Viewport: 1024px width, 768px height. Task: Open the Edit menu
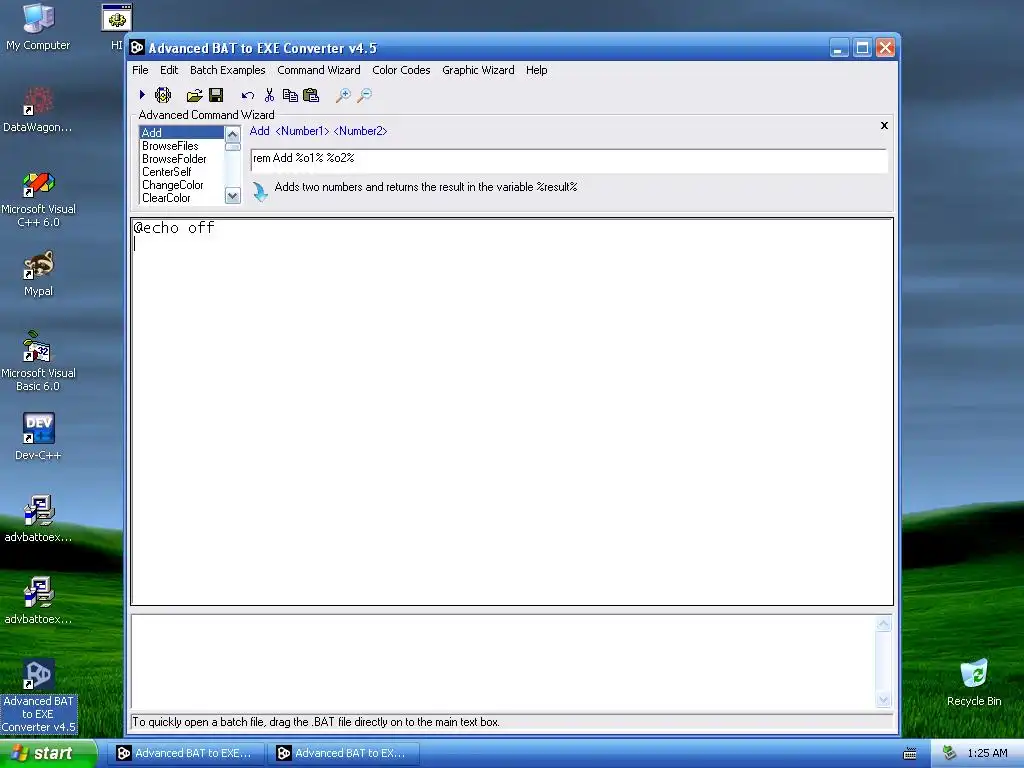169,70
